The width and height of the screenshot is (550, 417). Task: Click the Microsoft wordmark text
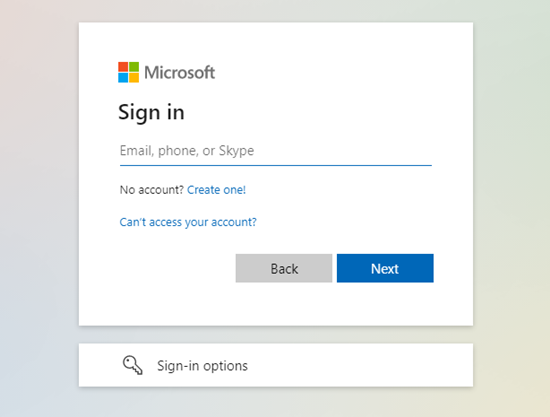(x=180, y=73)
